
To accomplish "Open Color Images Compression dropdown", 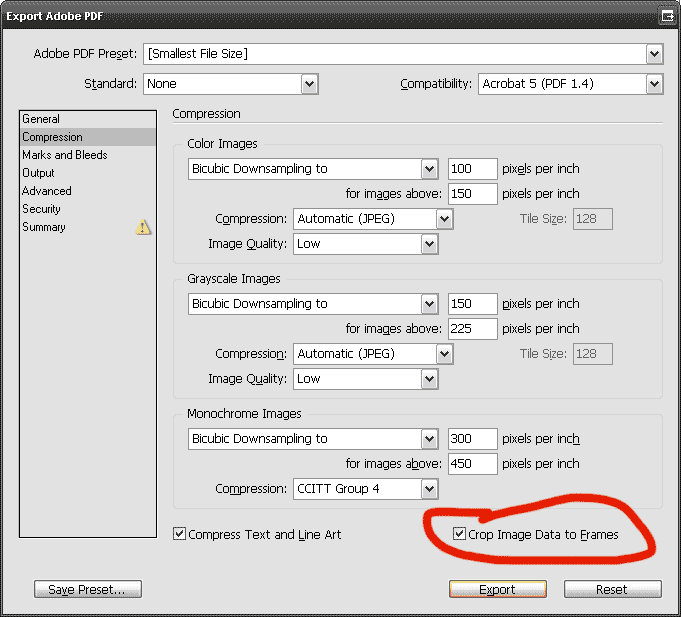I will coord(373,219).
